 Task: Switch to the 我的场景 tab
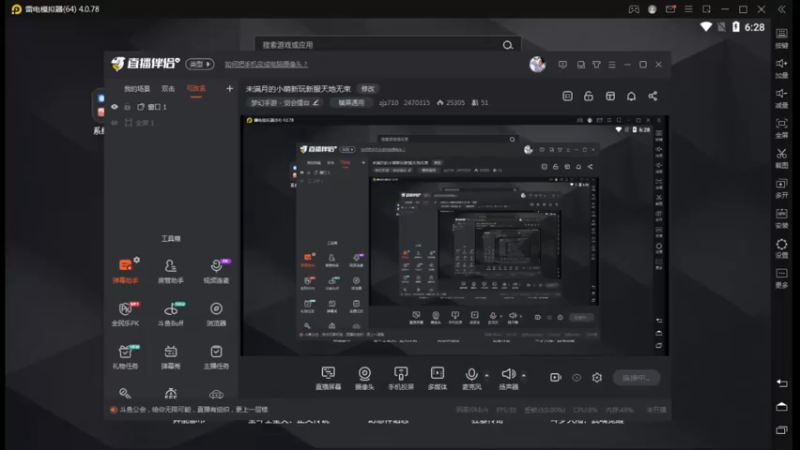point(137,89)
